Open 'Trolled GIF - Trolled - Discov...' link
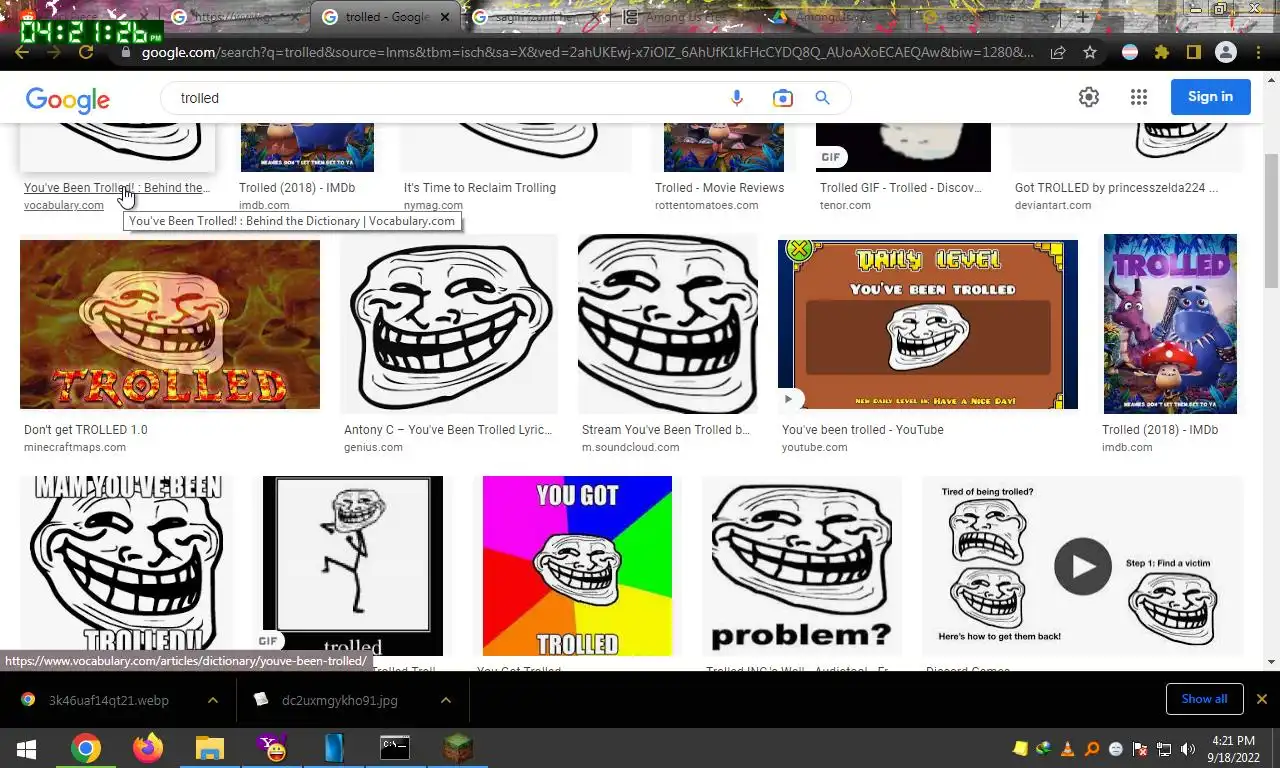 point(901,187)
